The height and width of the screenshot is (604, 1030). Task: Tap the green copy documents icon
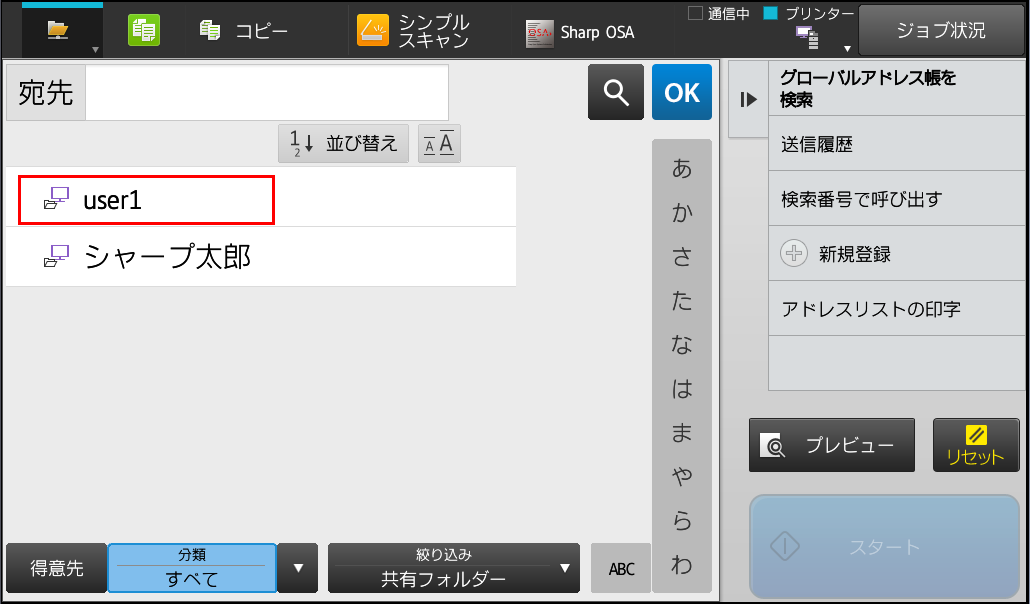(144, 30)
